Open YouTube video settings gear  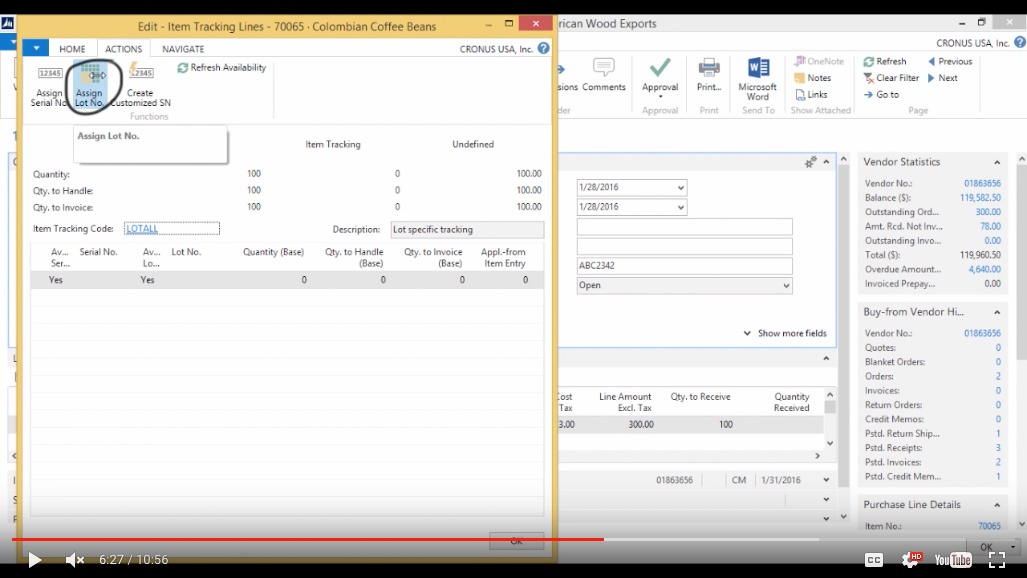910,559
